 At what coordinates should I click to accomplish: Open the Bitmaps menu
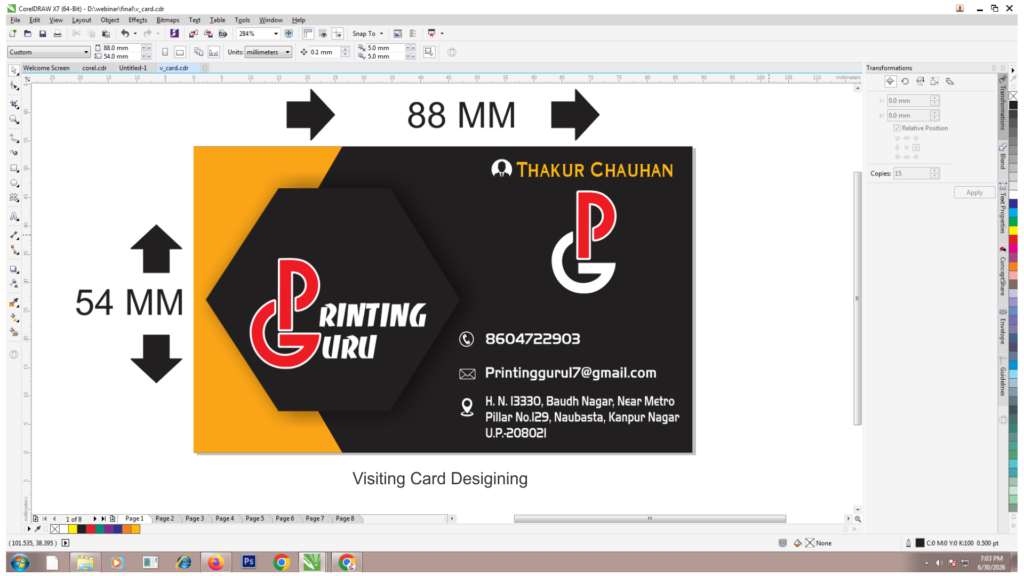click(168, 20)
